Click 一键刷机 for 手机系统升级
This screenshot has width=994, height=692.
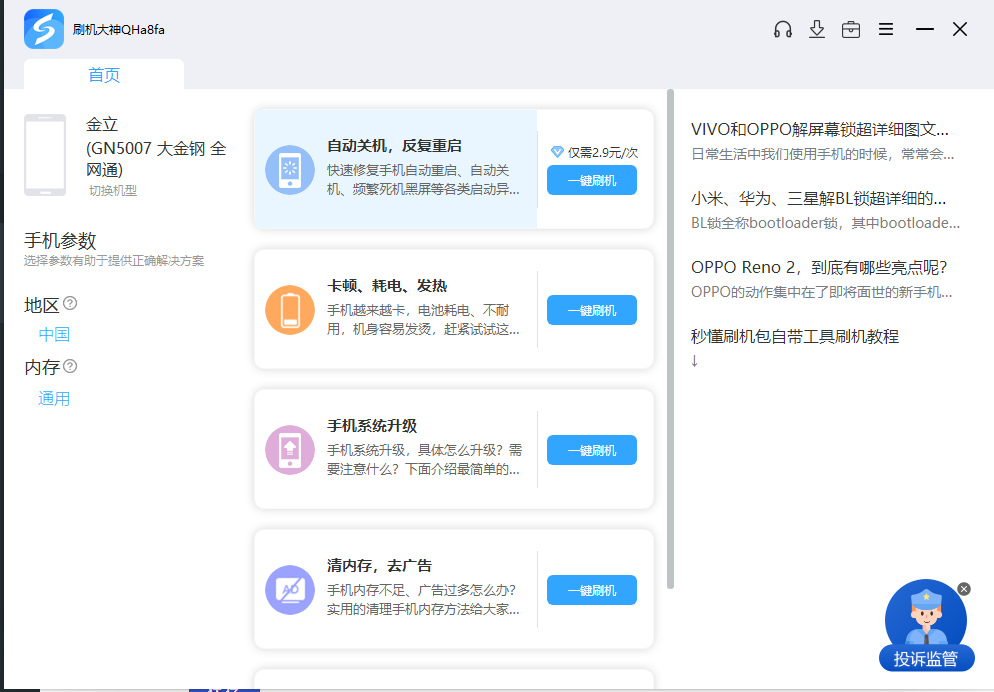[x=591, y=450]
